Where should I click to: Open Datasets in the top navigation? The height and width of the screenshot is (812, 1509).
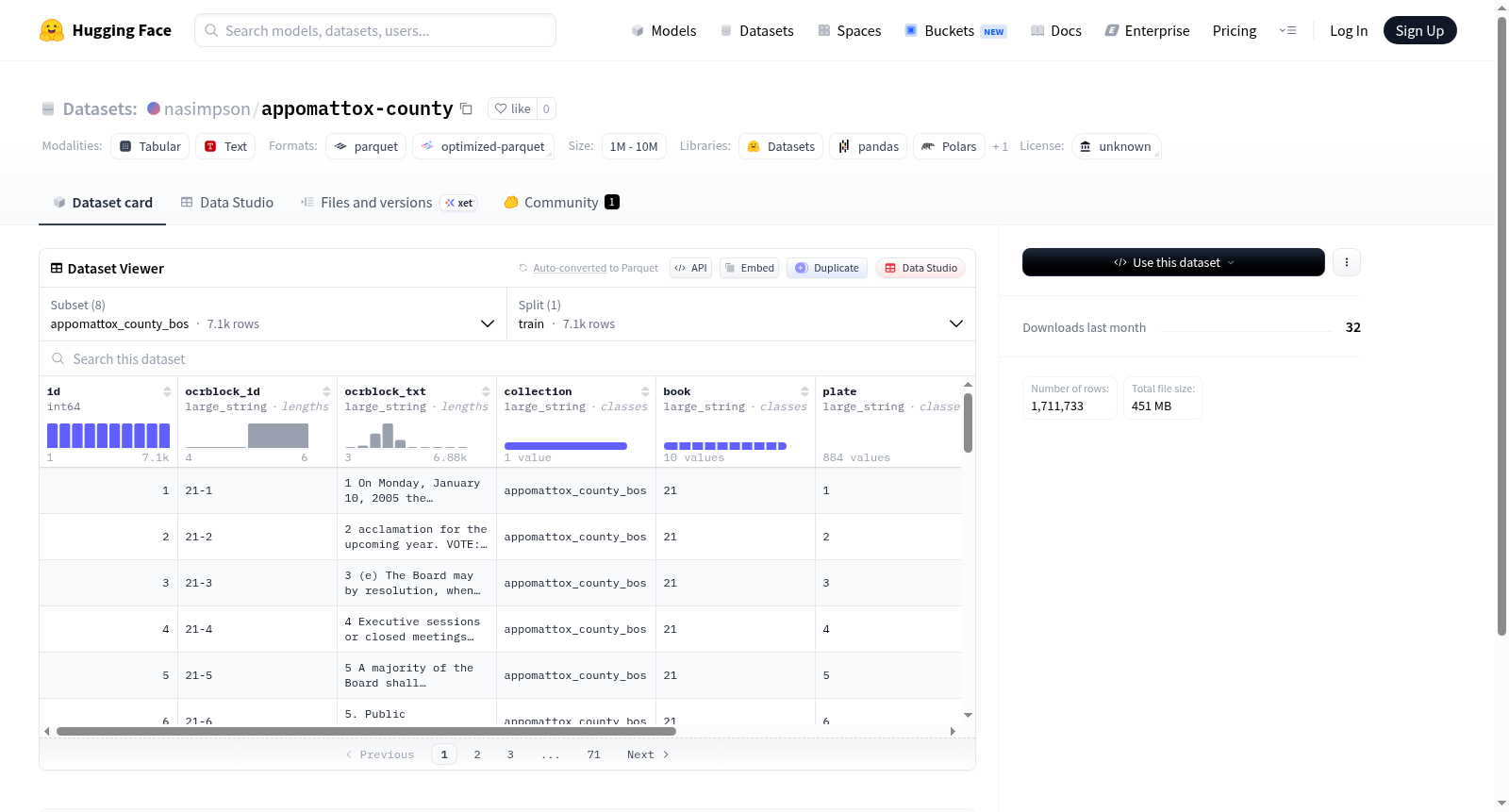click(756, 30)
